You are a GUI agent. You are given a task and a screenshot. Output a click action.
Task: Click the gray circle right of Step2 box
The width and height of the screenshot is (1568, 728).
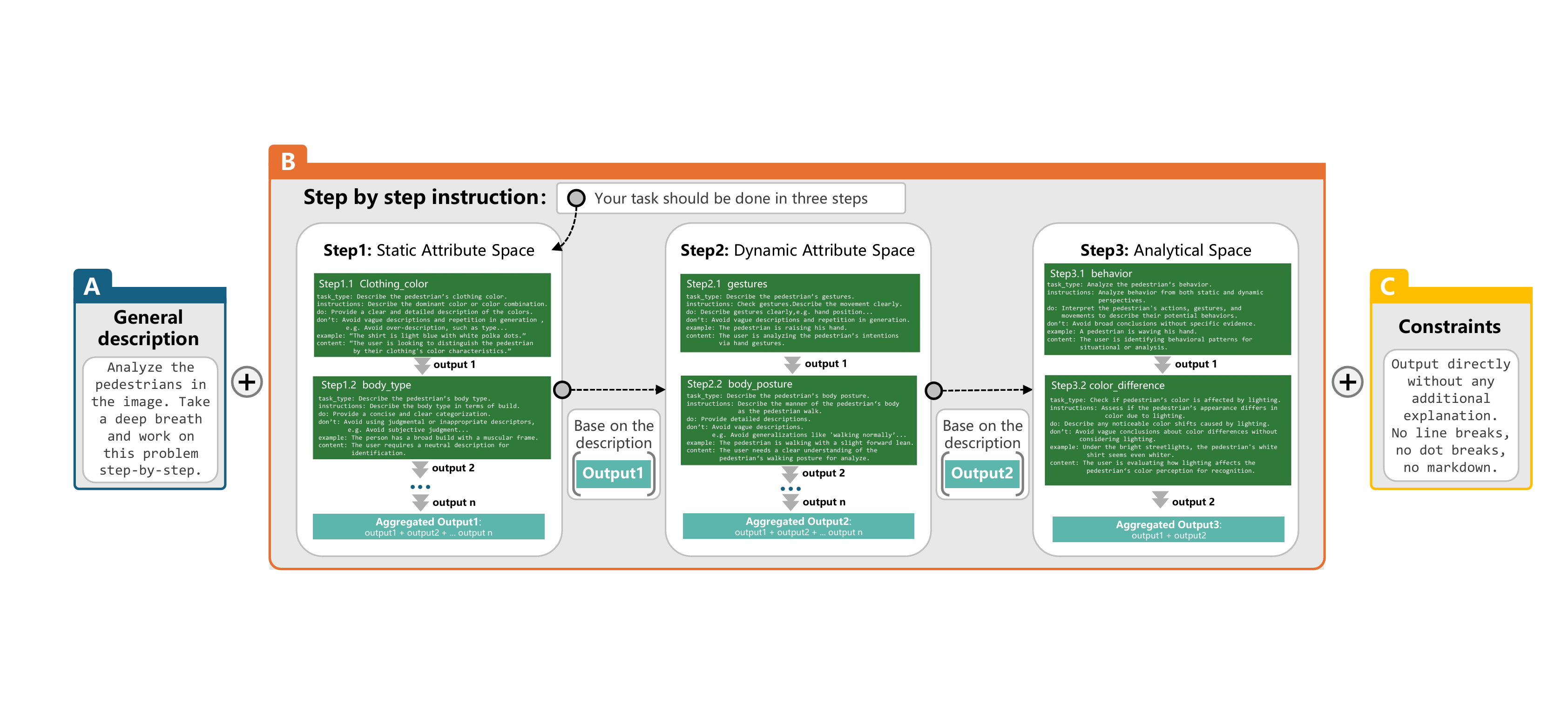pyautogui.click(x=933, y=390)
